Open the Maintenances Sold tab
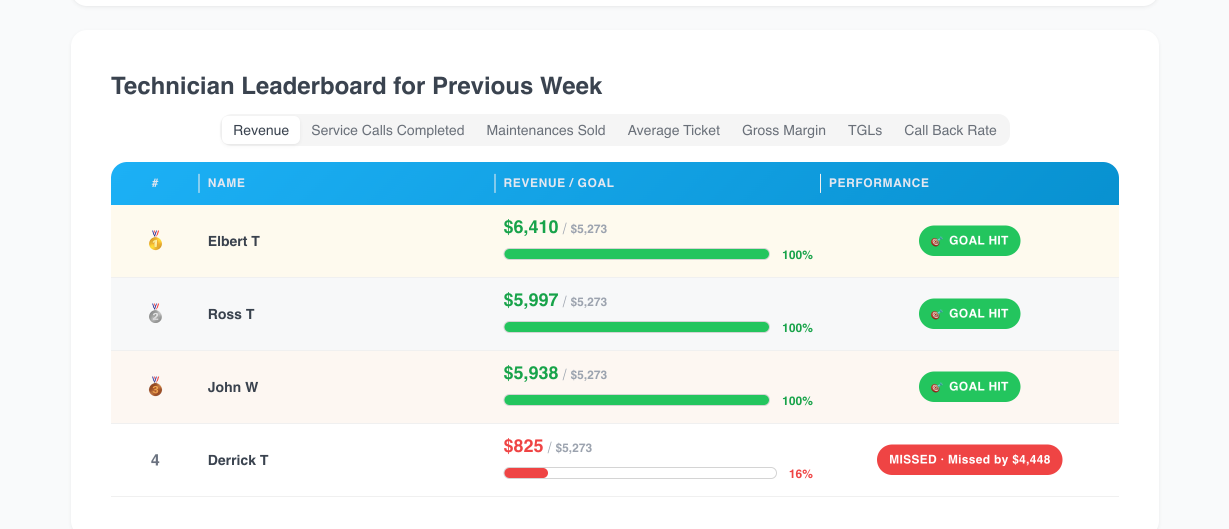 pyautogui.click(x=546, y=130)
